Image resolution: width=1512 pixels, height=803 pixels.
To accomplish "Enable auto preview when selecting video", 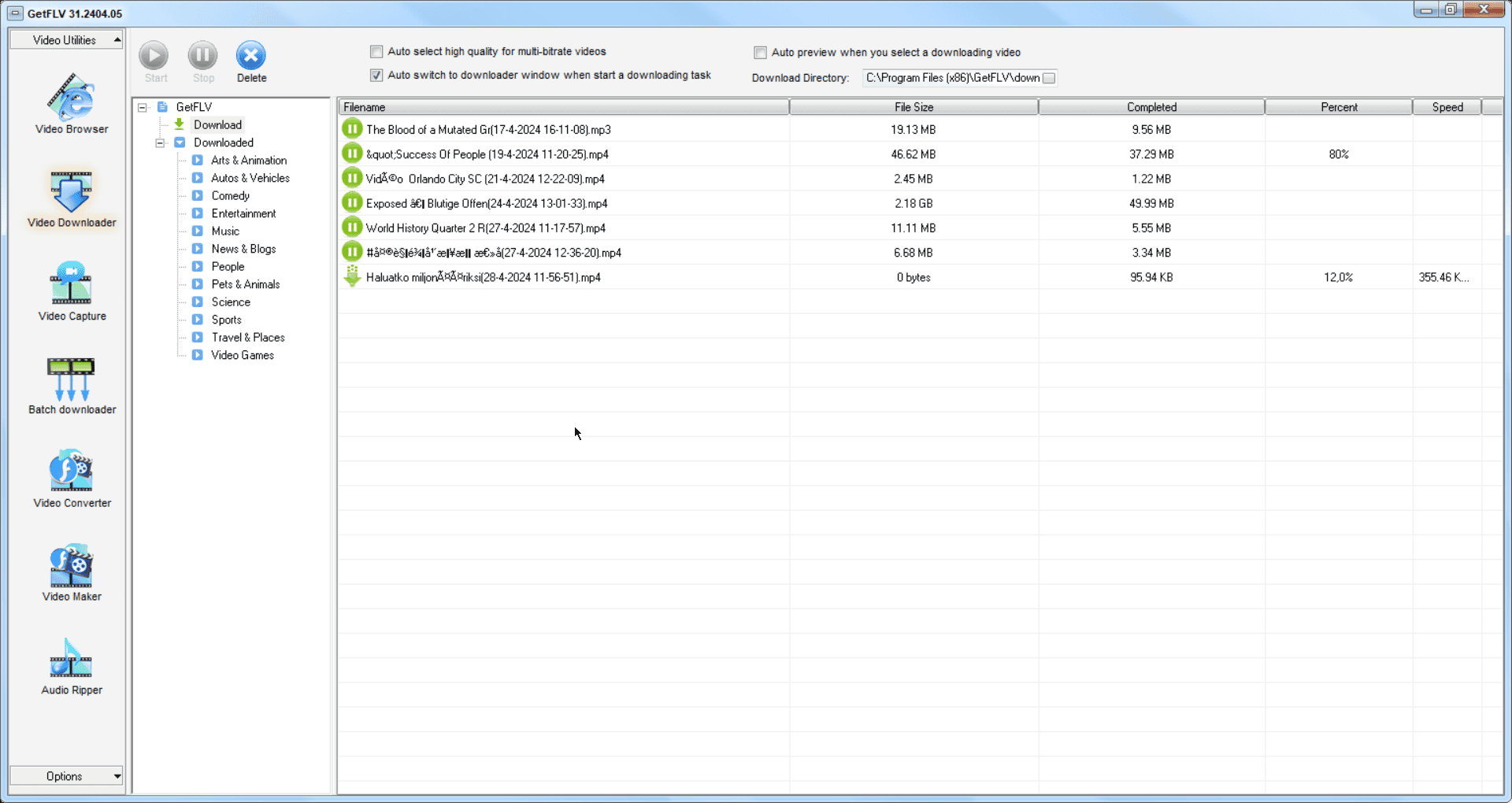I will click(760, 53).
